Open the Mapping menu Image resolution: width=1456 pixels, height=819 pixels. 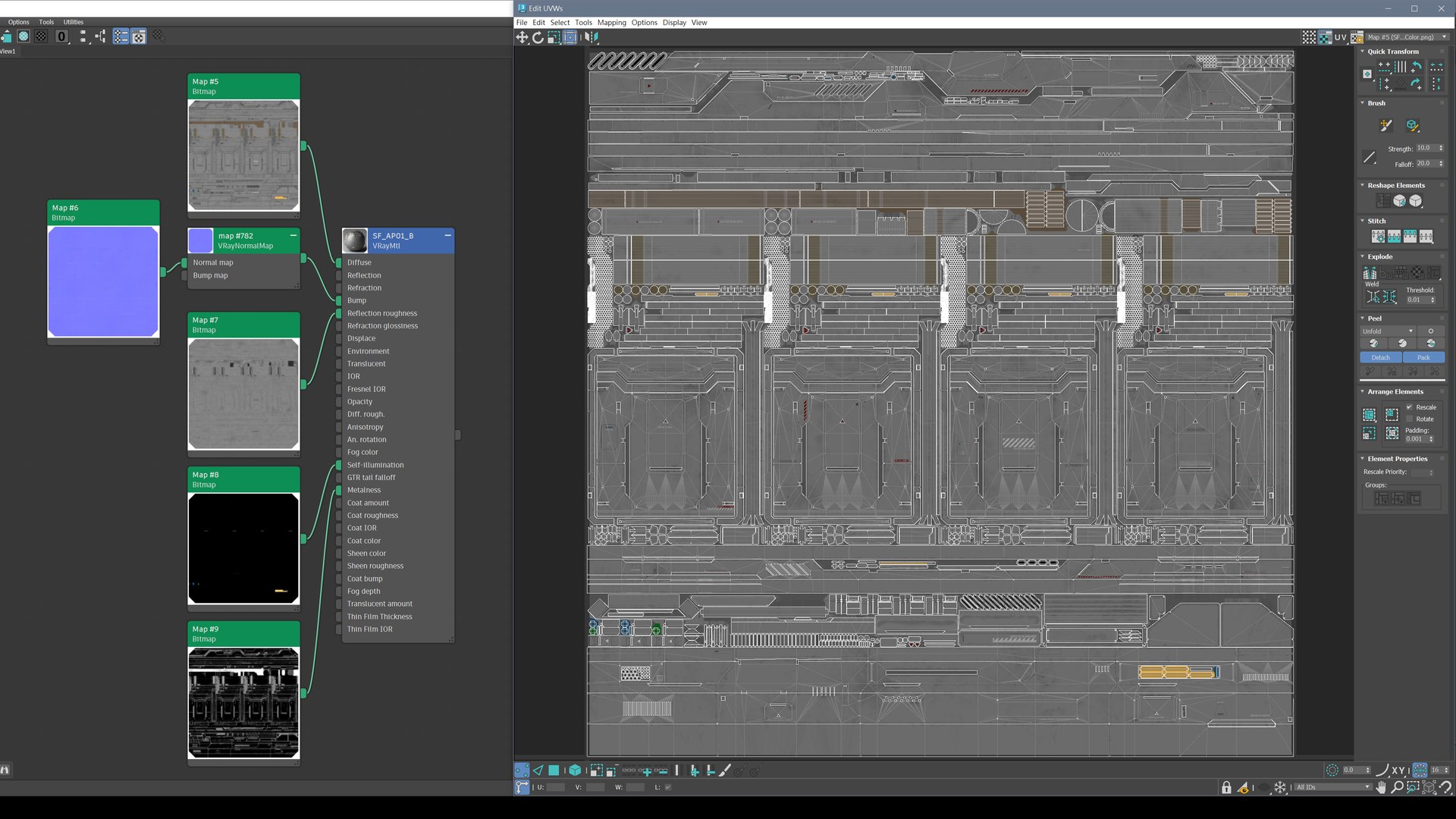coord(611,23)
